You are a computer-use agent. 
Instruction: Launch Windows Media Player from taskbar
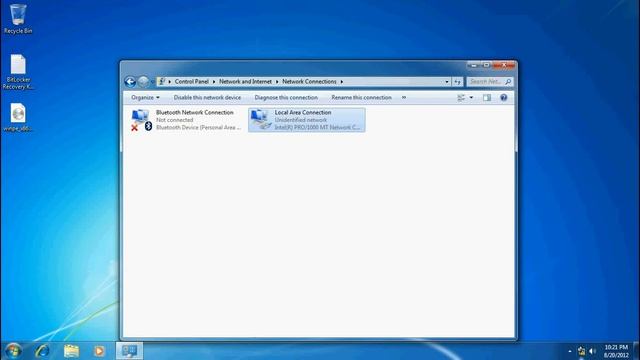[x=99, y=351]
